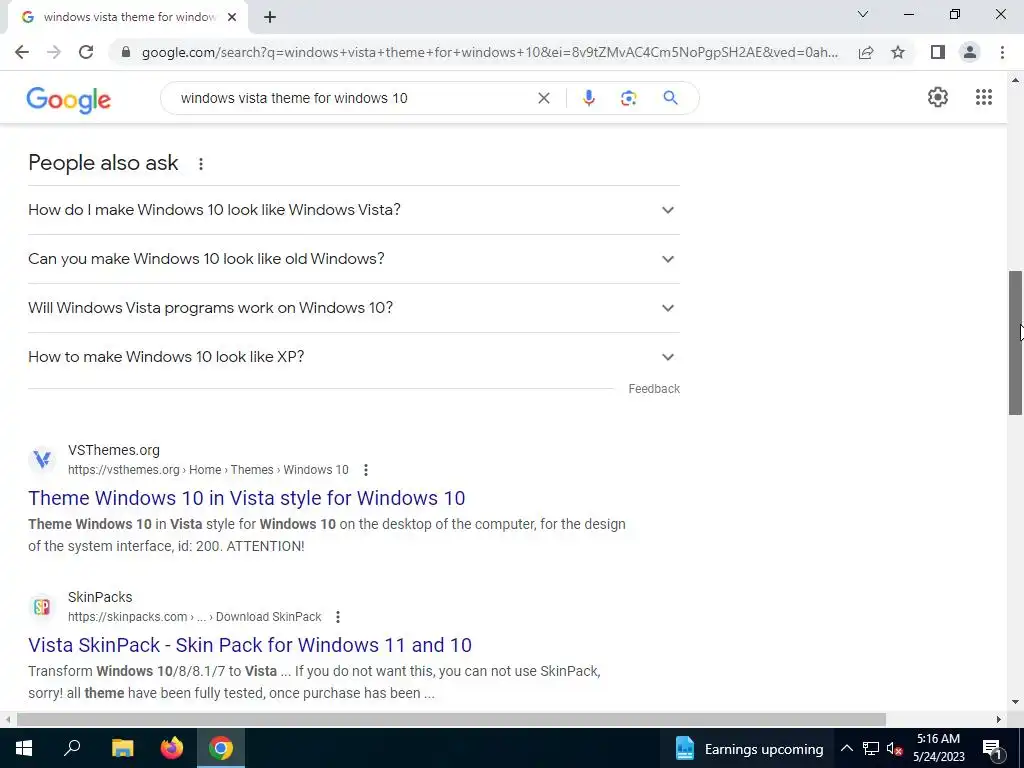
Task: Expand 'How do I make Windows 10 look like Windows Vista?'
Action: [x=354, y=210]
